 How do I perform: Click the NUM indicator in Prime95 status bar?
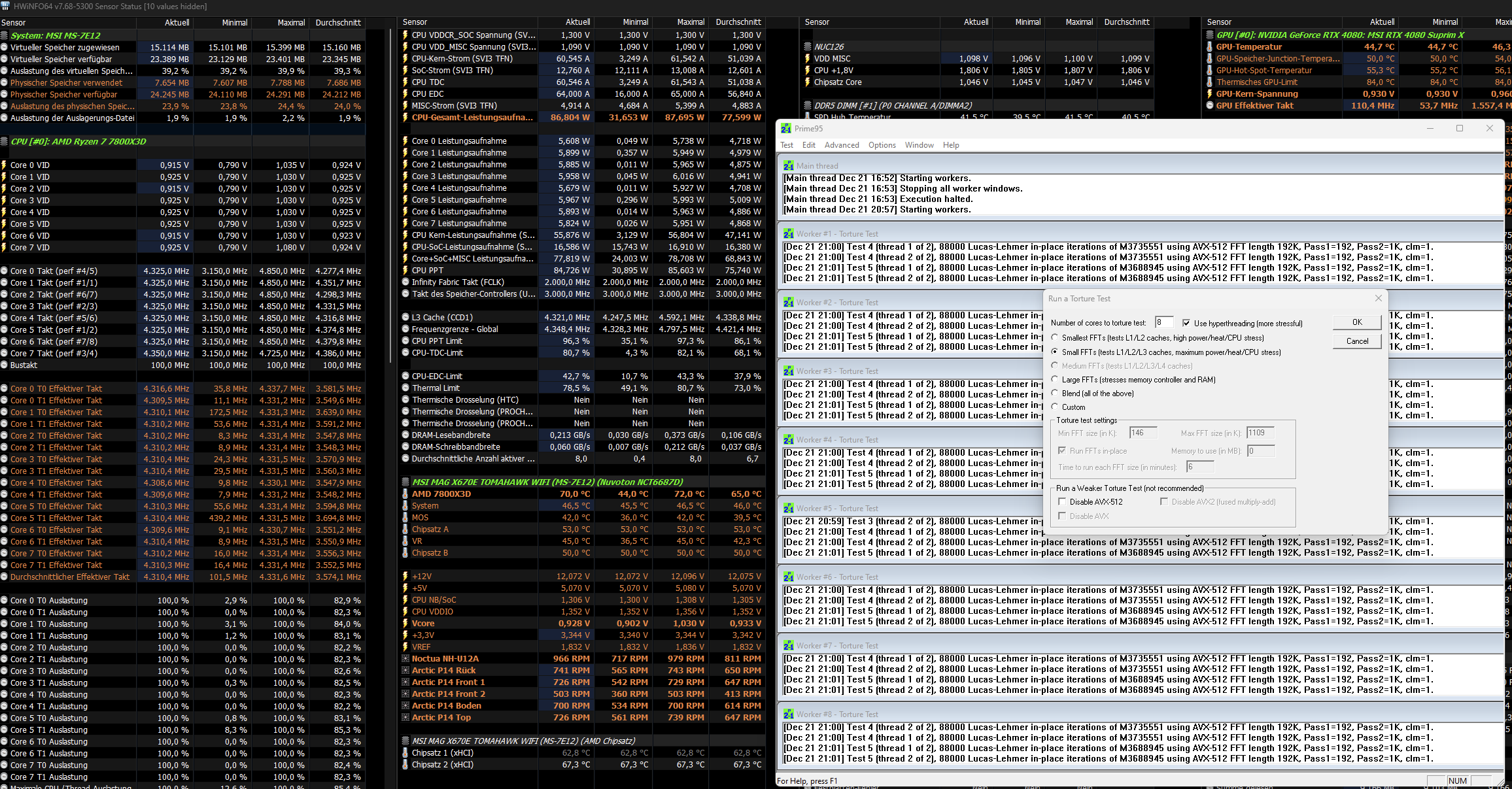pos(1458,781)
